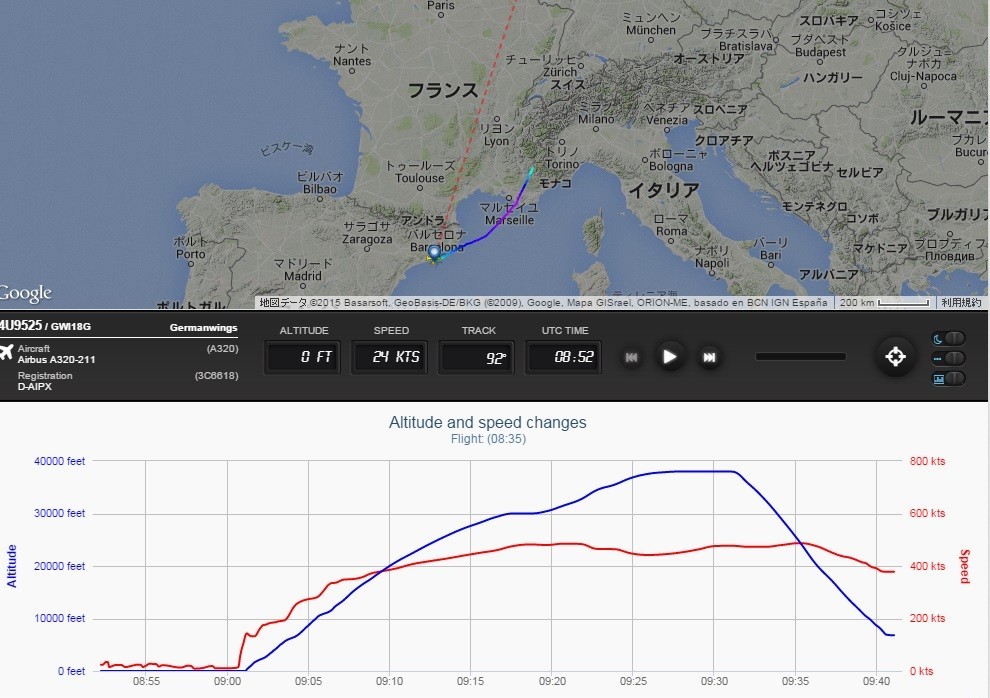Click the fast-forward playback icon
Image resolution: width=990 pixels, height=698 pixels.
pos(709,357)
